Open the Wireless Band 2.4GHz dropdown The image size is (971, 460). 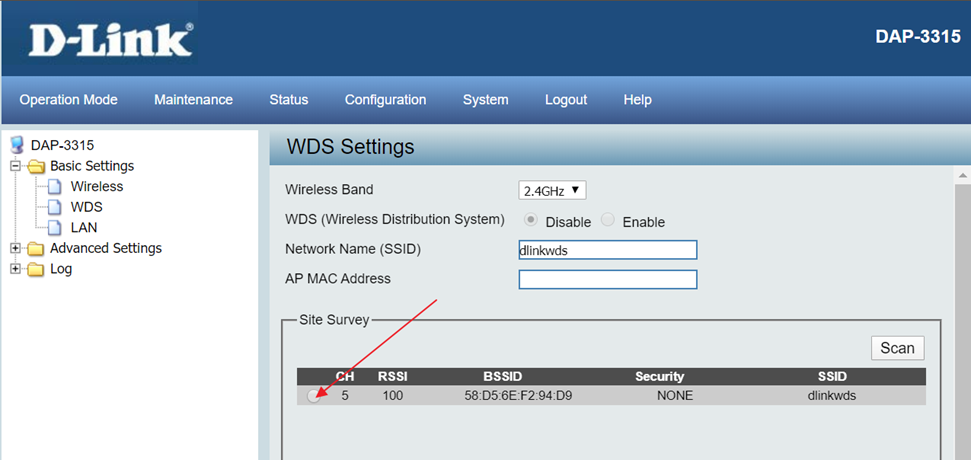point(552,190)
